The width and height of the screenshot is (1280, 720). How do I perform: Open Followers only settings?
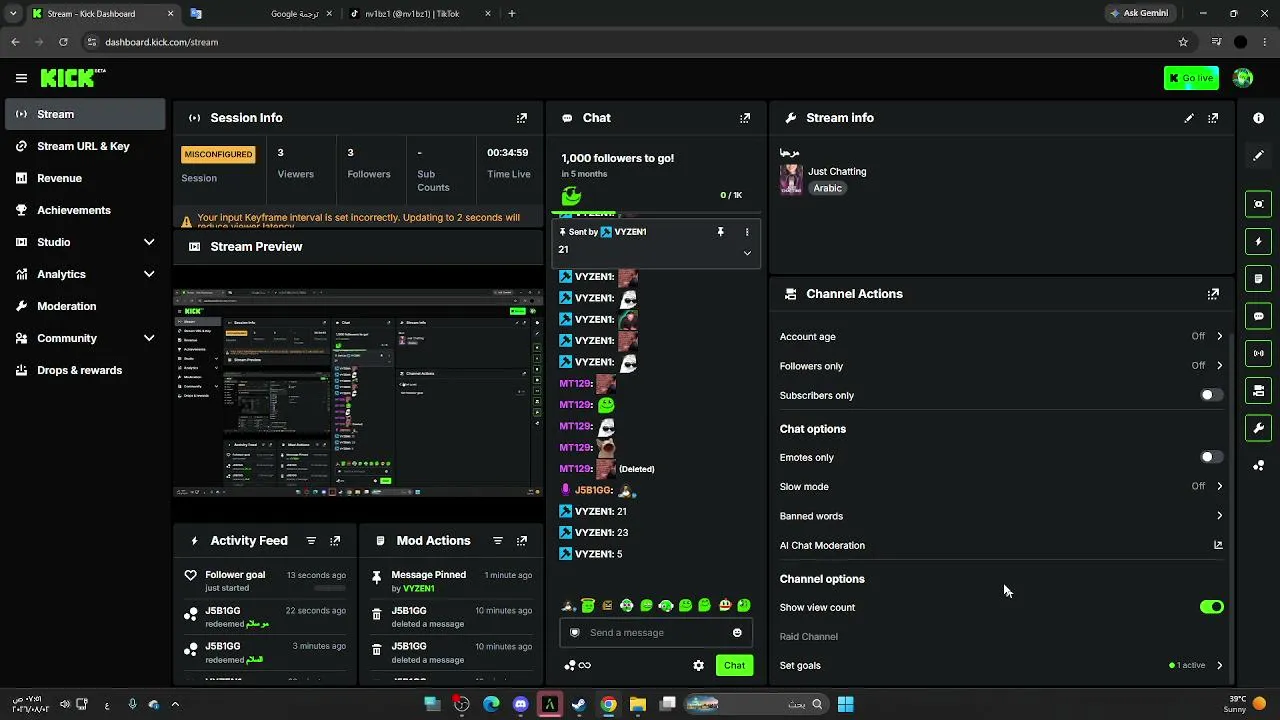point(1001,366)
